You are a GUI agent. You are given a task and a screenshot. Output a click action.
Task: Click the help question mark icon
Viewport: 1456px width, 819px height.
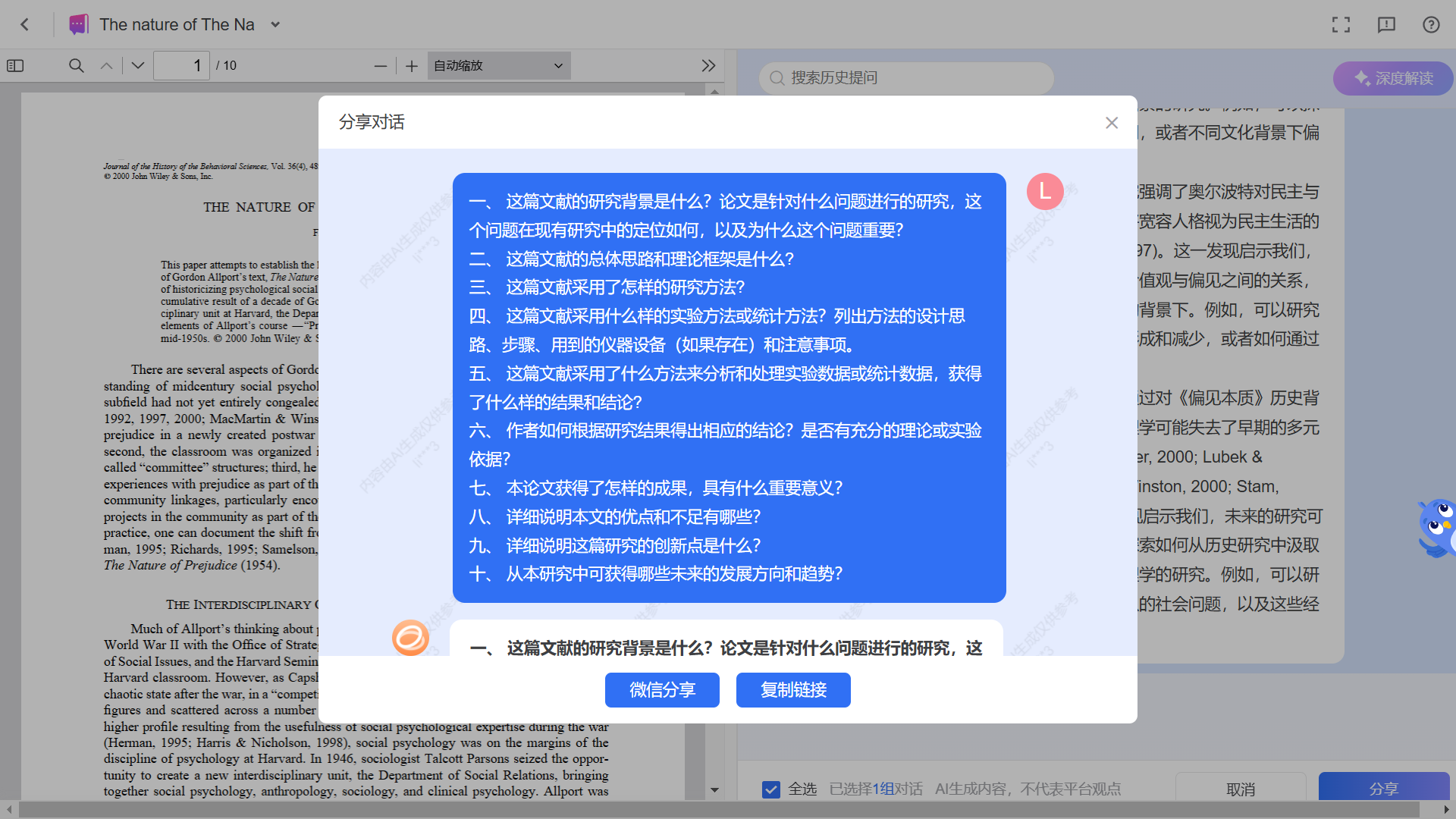click(1430, 24)
